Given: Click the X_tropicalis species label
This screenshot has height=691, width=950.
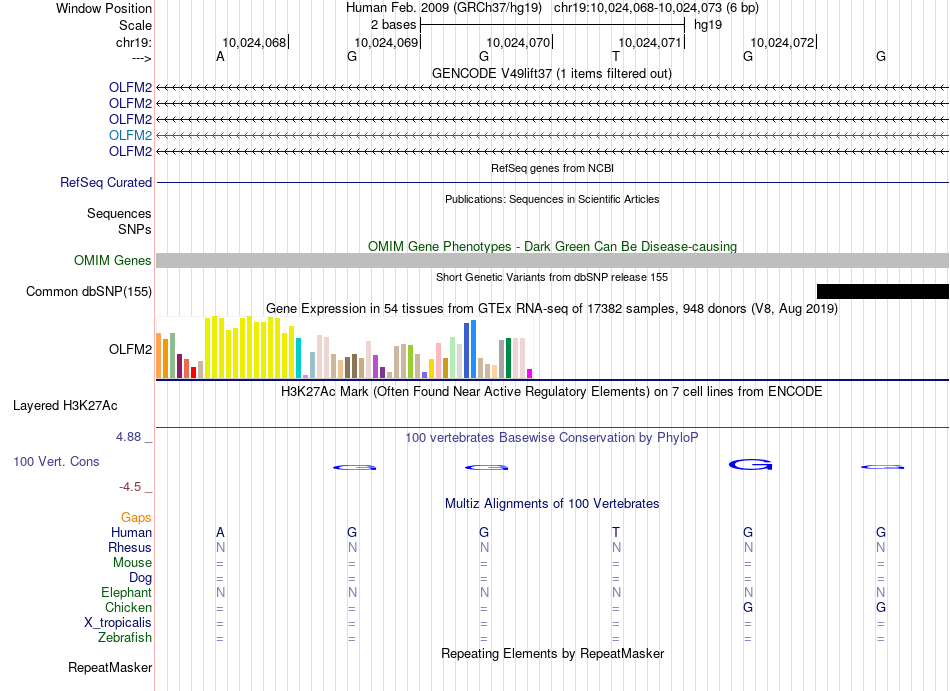Looking at the screenshot, I should point(118,623).
